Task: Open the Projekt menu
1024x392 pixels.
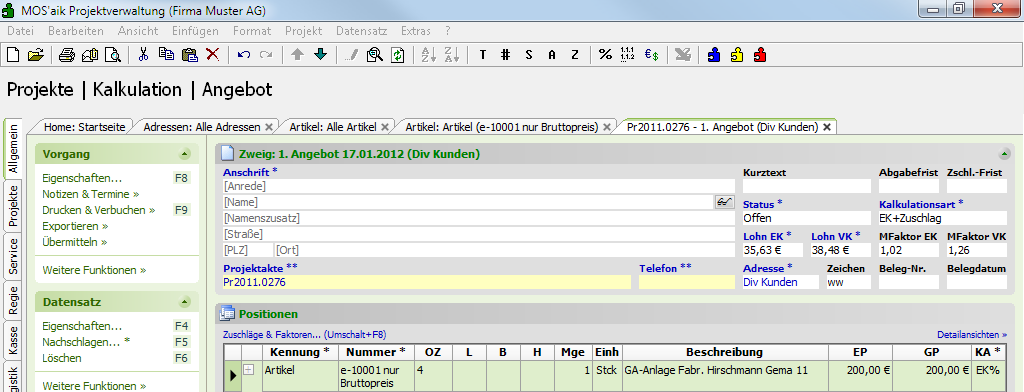Action: [304, 31]
